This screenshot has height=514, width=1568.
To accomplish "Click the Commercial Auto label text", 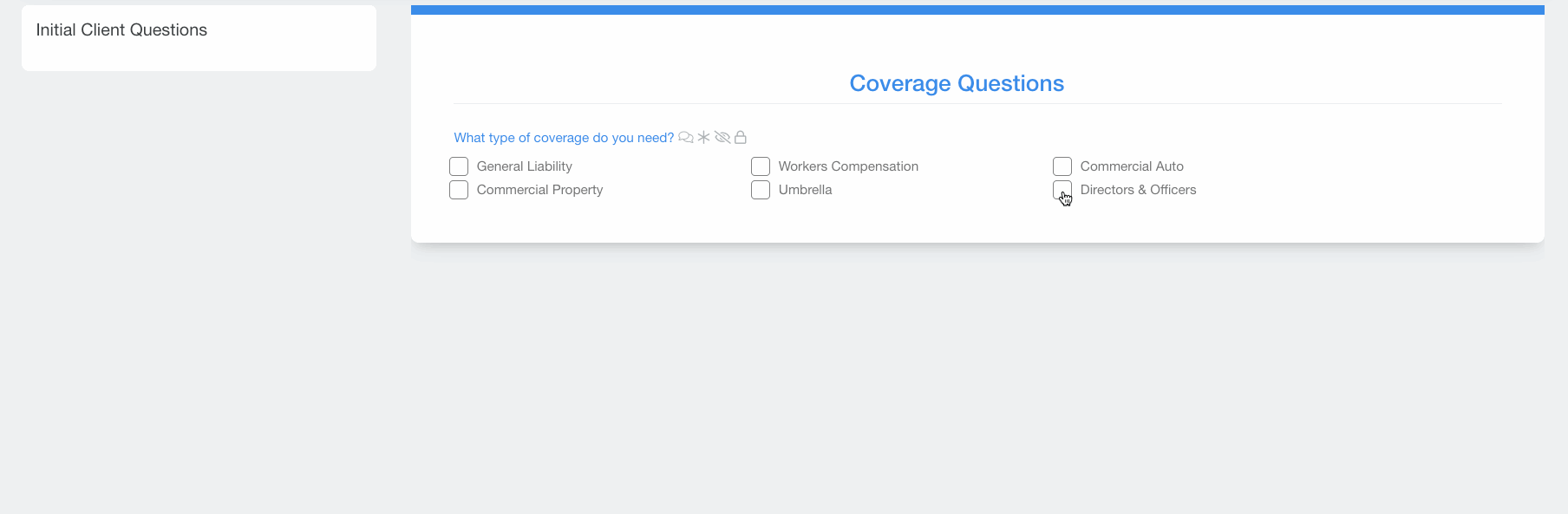I will click(x=1132, y=166).
